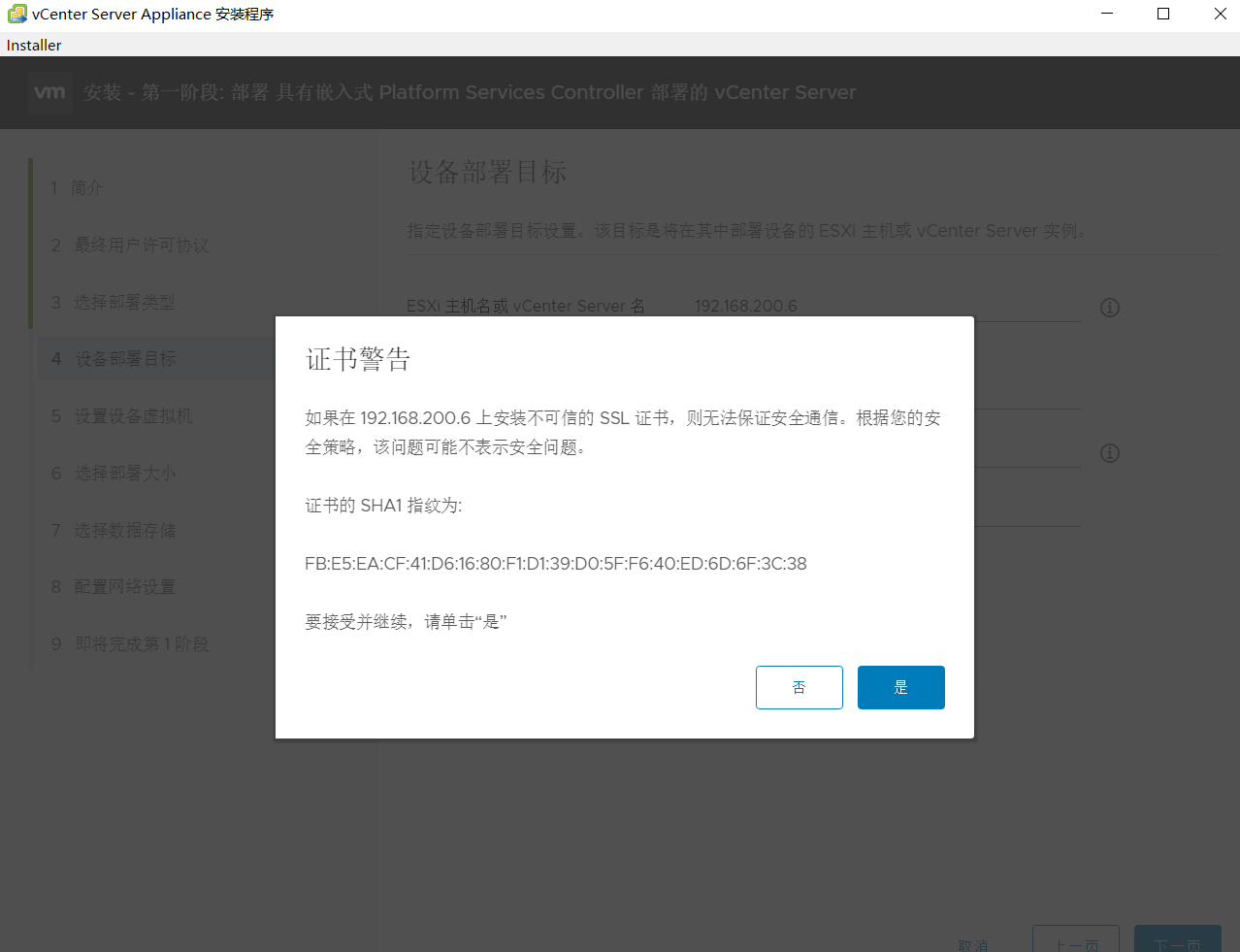Close the installer window
The height and width of the screenshot is (952, 1240).
click(x=1220, y=14)
